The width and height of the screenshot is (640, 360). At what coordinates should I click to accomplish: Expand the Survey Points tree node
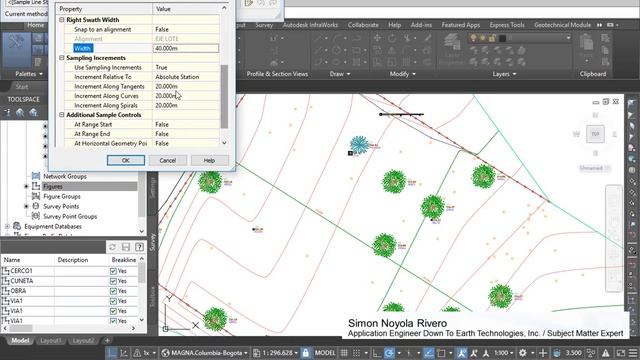[x=27, y=207]
